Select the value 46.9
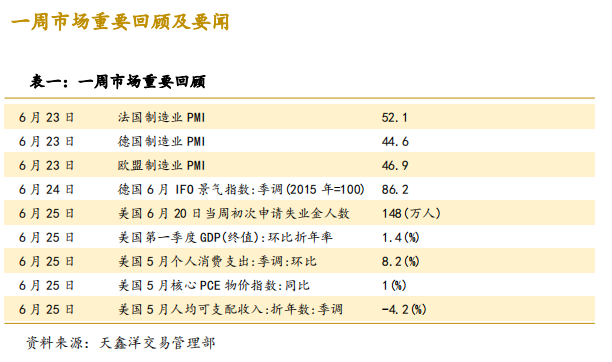 pyautogui.click(x=395, y=165)
